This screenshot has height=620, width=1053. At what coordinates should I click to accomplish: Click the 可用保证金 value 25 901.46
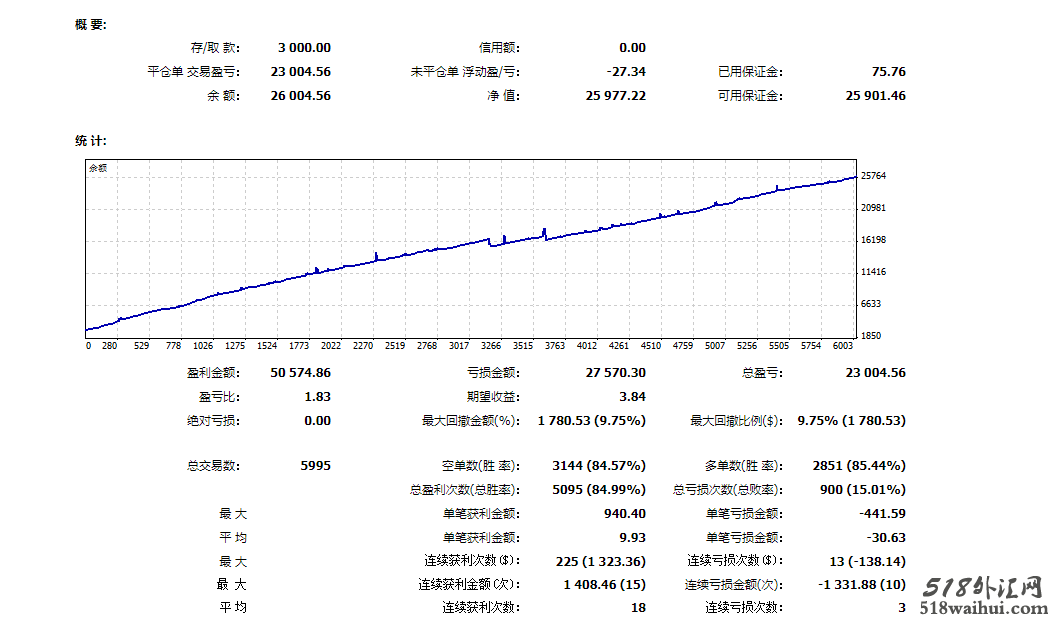(875, 95)
